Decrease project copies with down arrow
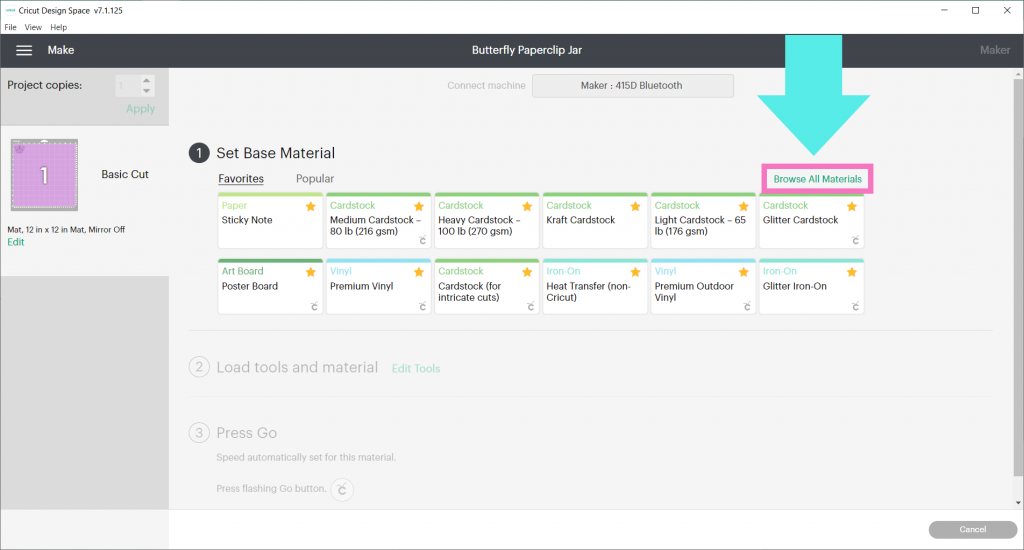The height and width of the screenshot is (550, 1024). point(147,91)
